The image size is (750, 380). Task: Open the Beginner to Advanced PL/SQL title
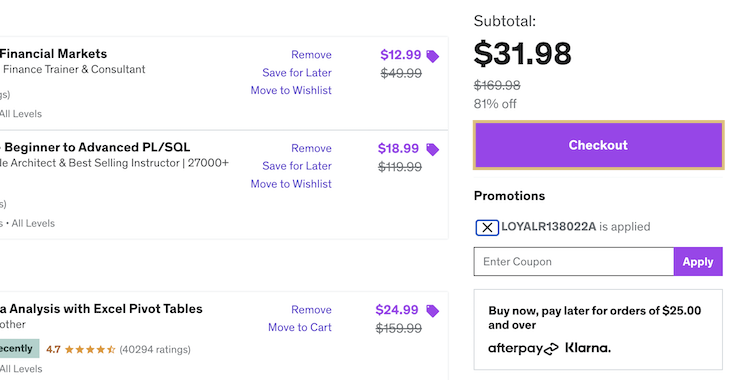(x=96, y=147)
